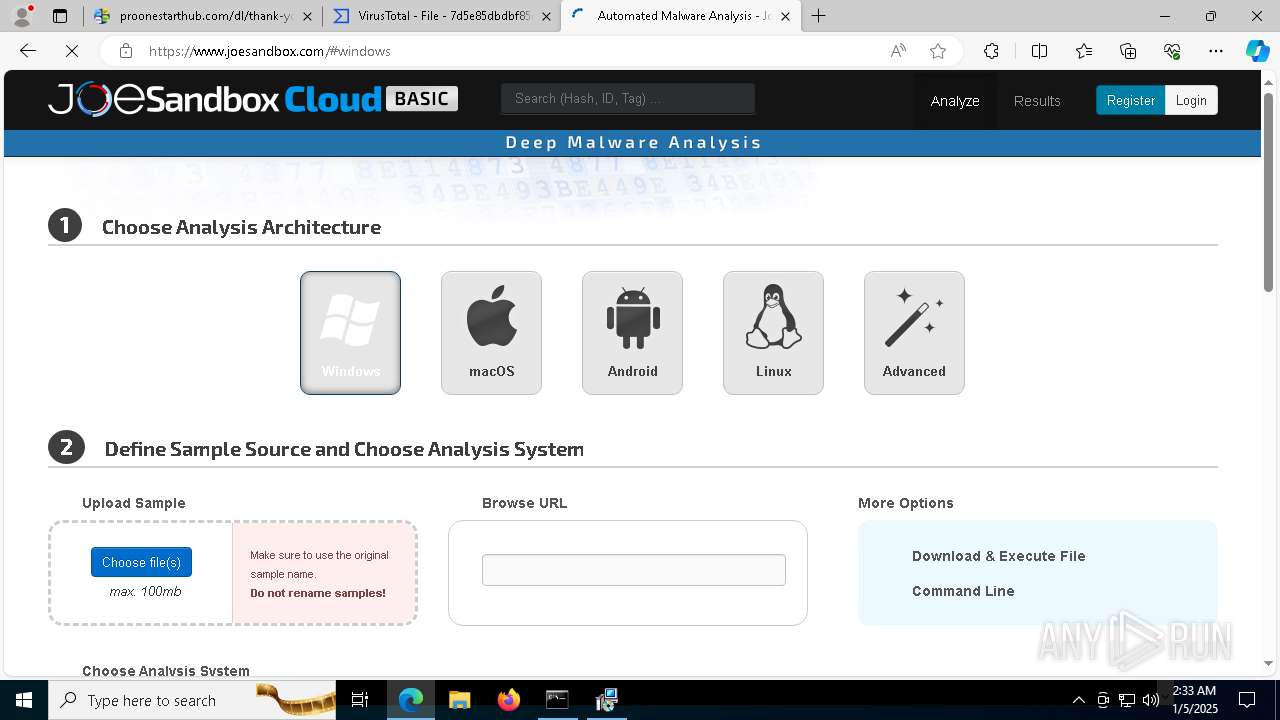Add this page to favorites star
The height and width of the screenshot is (720, 1280).
[x=938, y=51]
